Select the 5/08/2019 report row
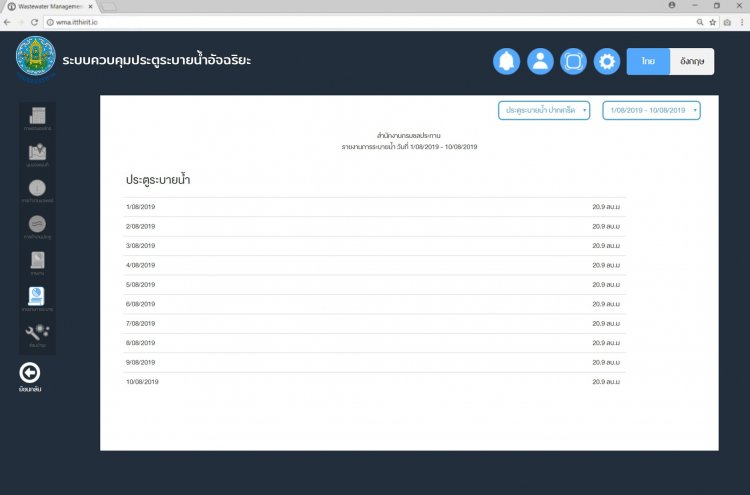 click(375, 285)
